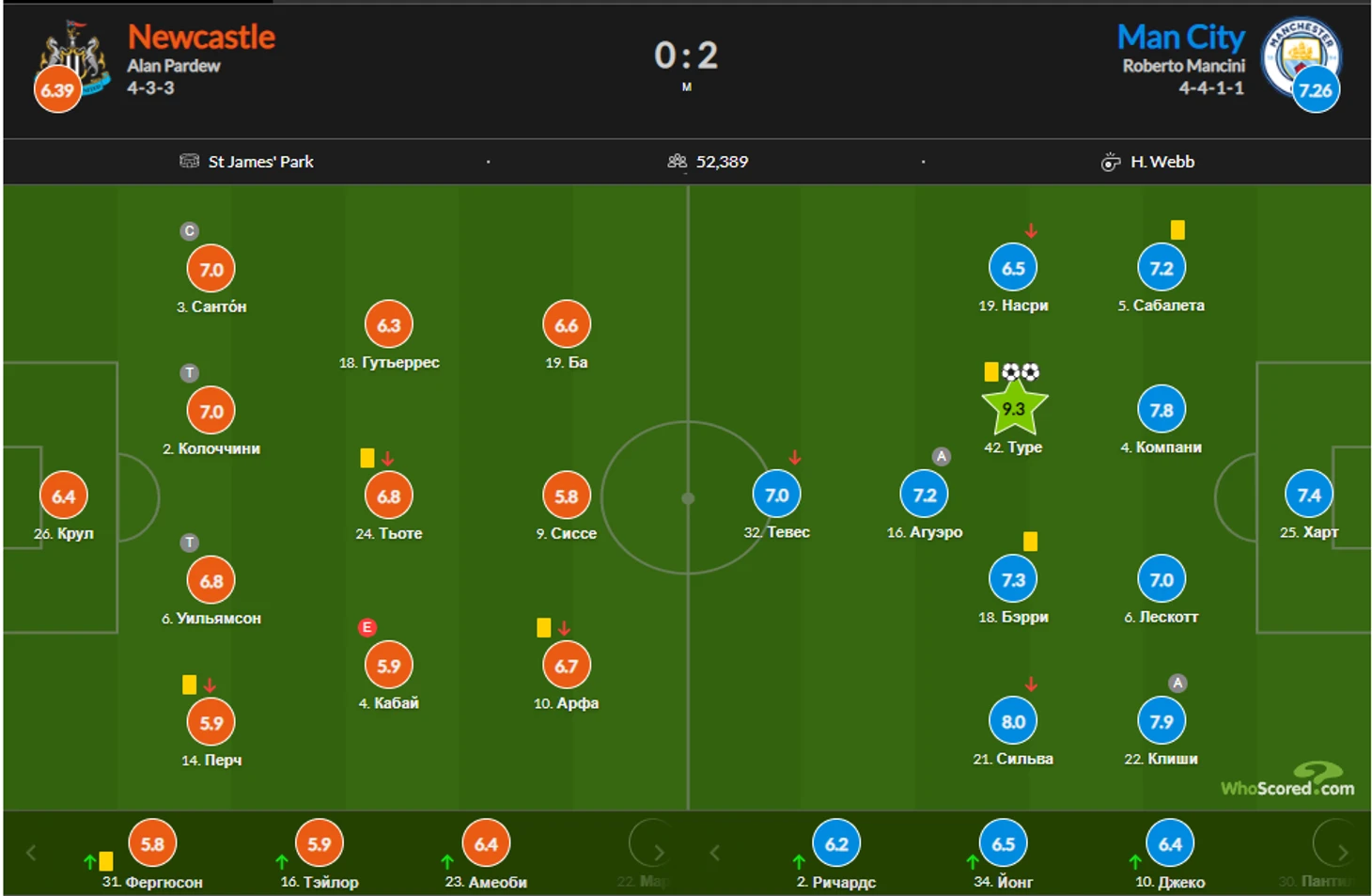Click the attendance crowd icon

pos(677,162)
